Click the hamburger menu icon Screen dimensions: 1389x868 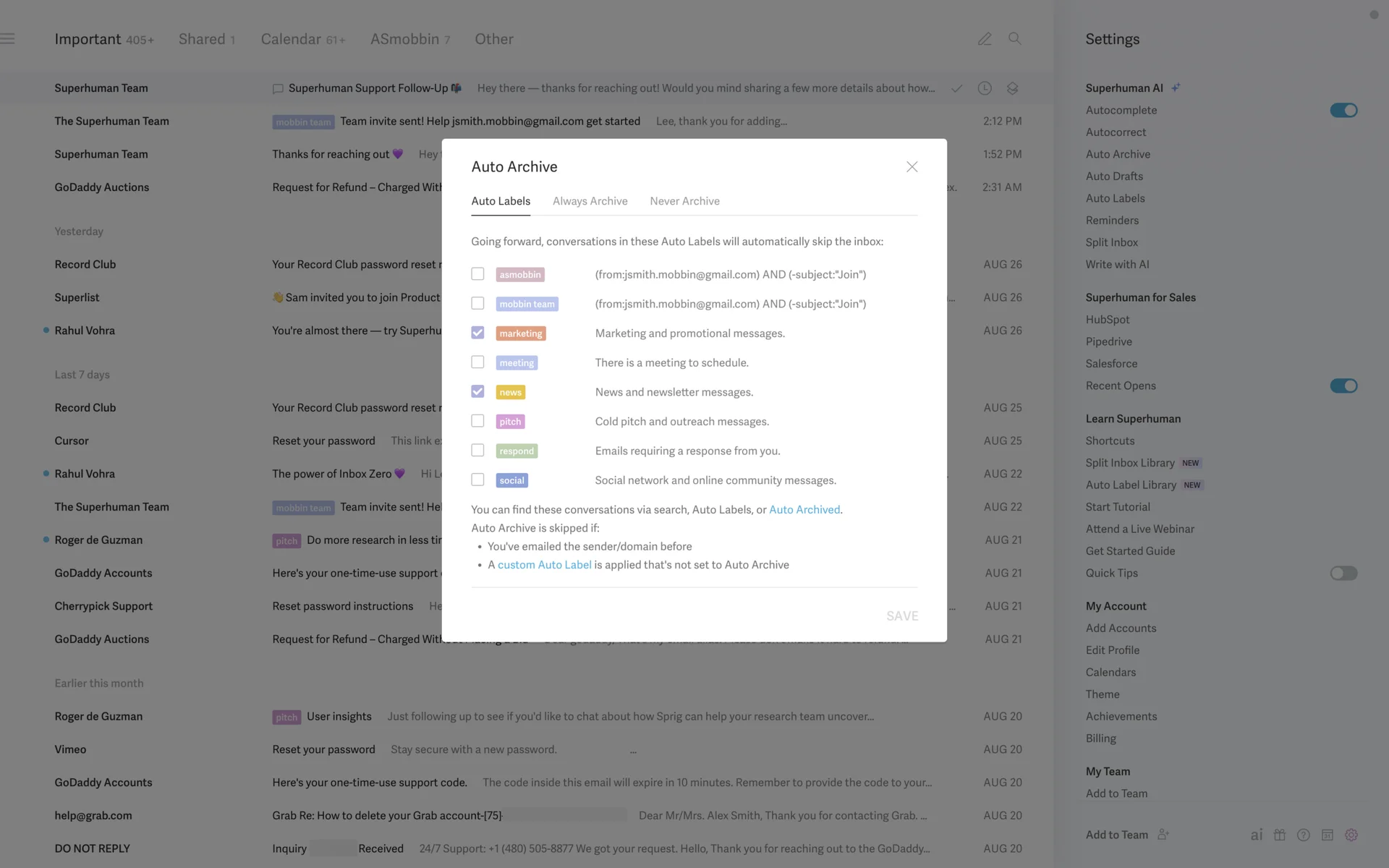(8, 39)
